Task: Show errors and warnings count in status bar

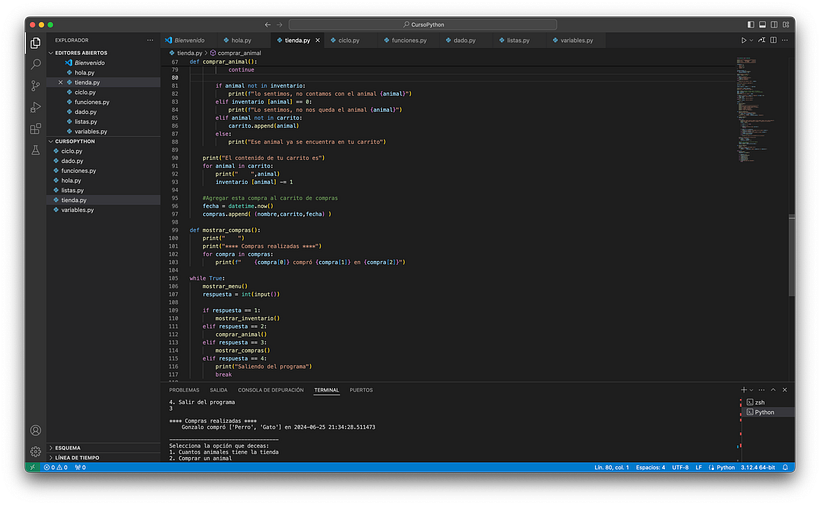Action: click(55, 467)
